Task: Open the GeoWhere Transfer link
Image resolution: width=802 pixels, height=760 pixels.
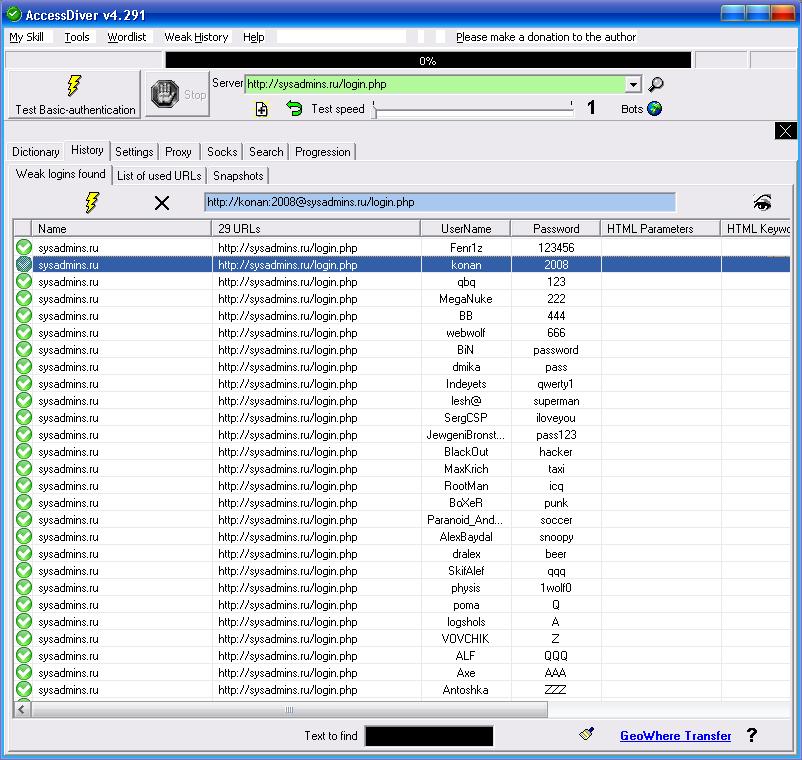Action: point(675,735)
